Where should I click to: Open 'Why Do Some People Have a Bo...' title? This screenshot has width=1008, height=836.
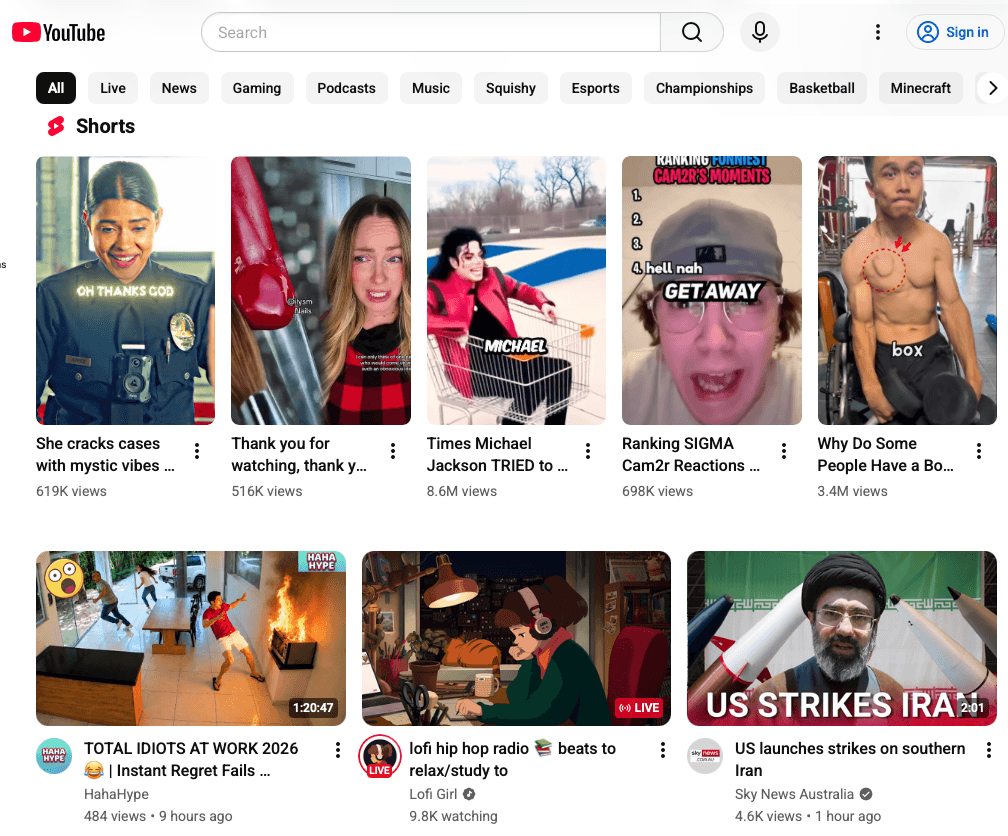tap(886, 455)
